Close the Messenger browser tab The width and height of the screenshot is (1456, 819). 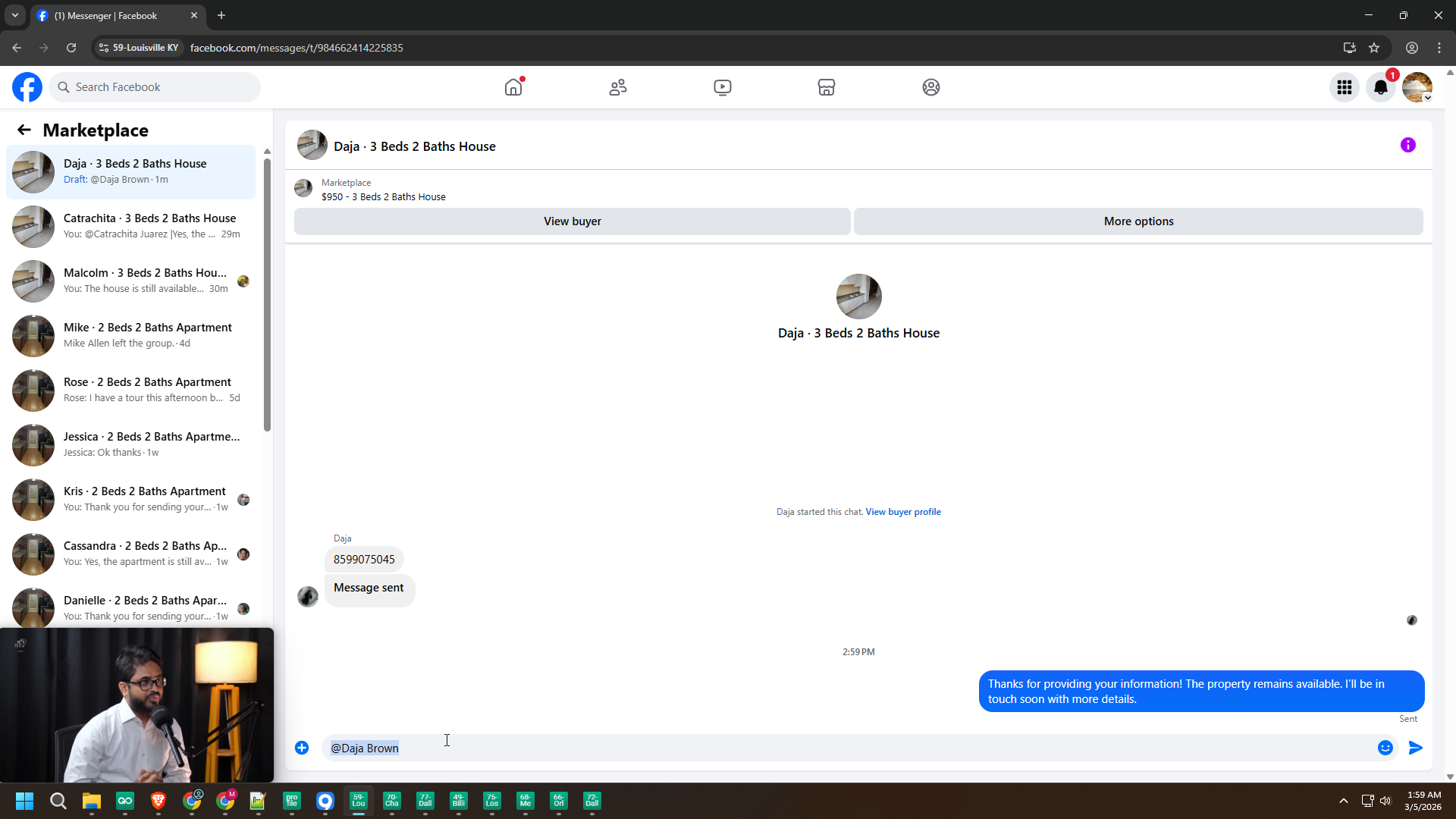tap(194, 15)
